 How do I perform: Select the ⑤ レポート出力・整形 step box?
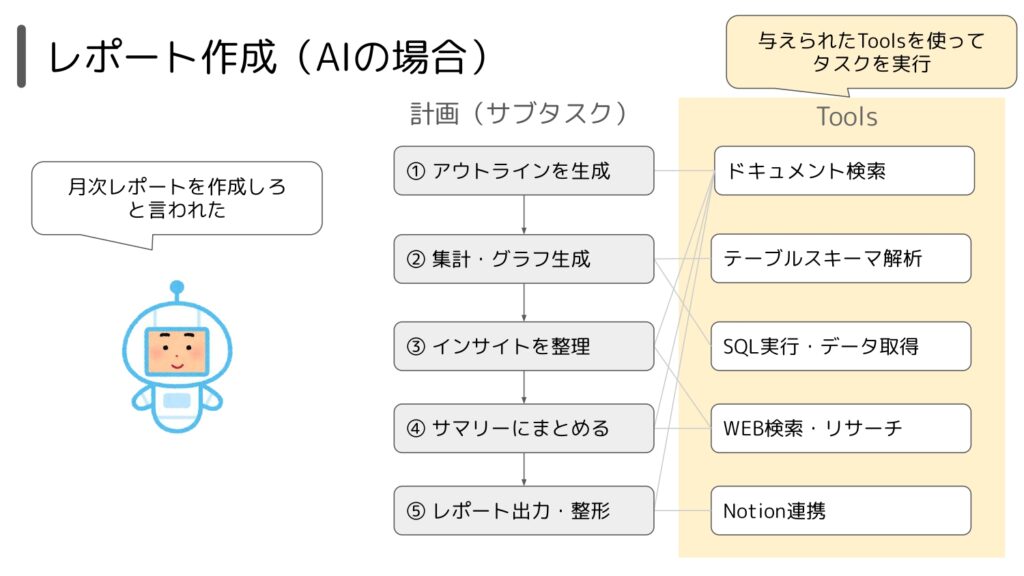click(x=524, y=511)
